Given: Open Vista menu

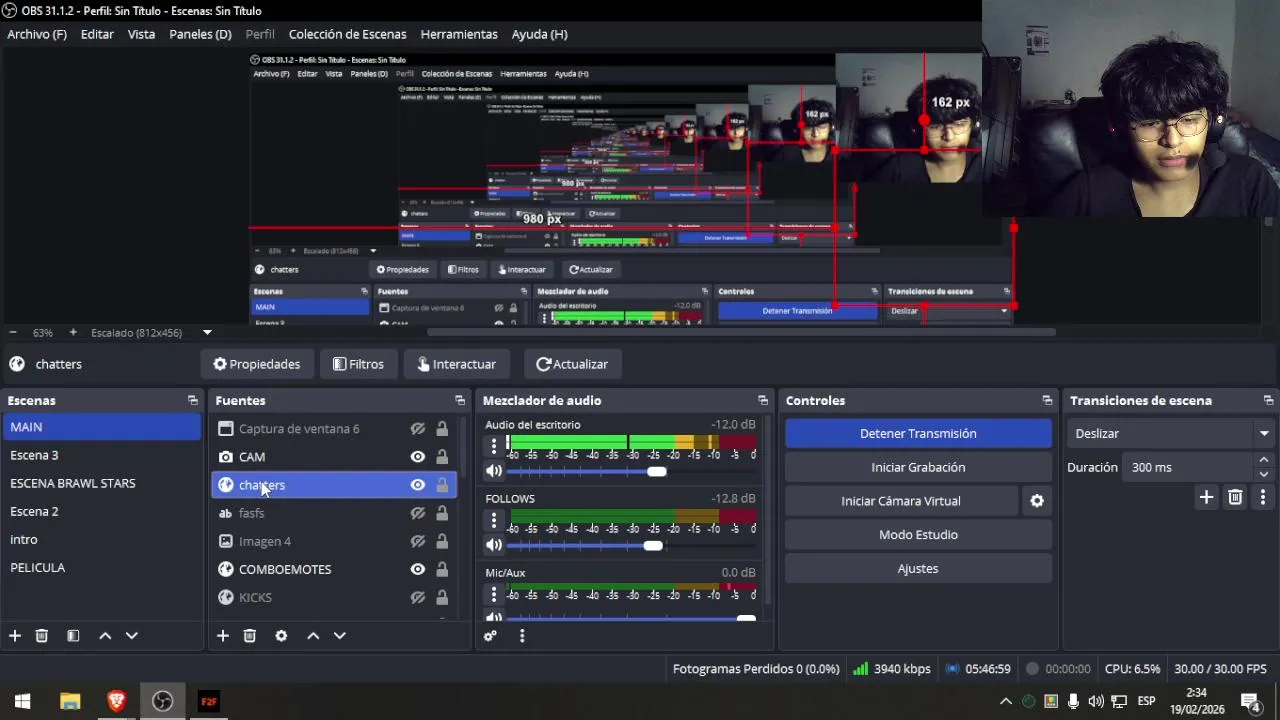Looking at the screenshot, I should [x=141, y=34].
